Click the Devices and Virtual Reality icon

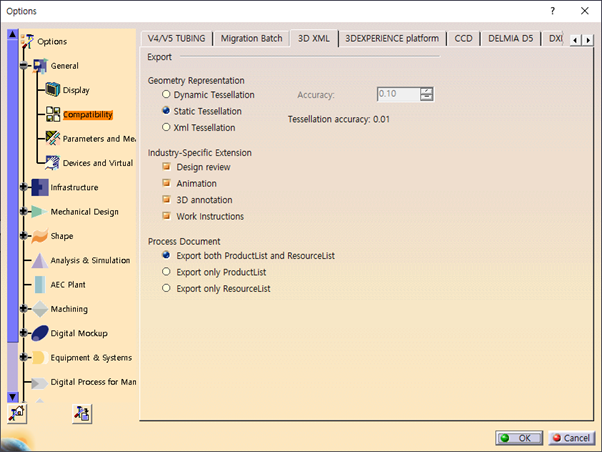[x=53, y=163]
